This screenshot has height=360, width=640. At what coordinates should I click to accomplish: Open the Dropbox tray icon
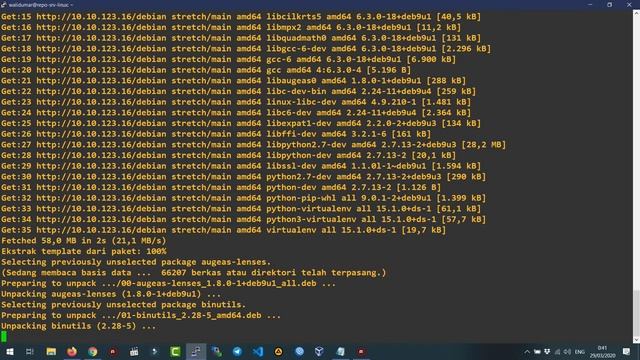[x=547, y=352]
